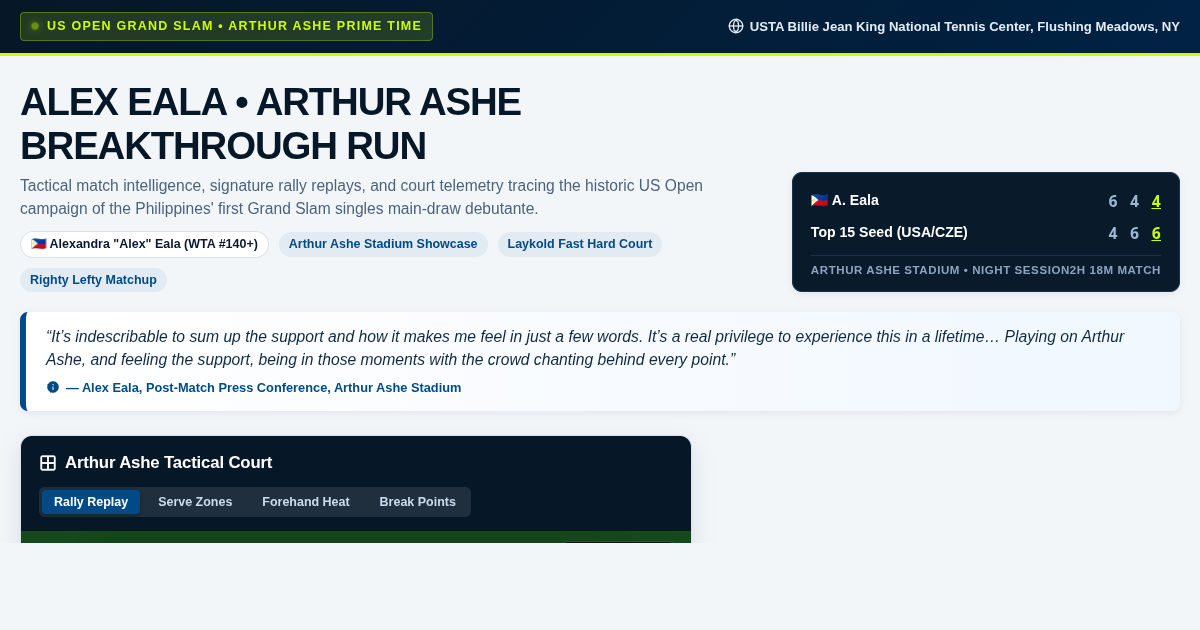Select the Rally Replay tab

pos(91,502)
